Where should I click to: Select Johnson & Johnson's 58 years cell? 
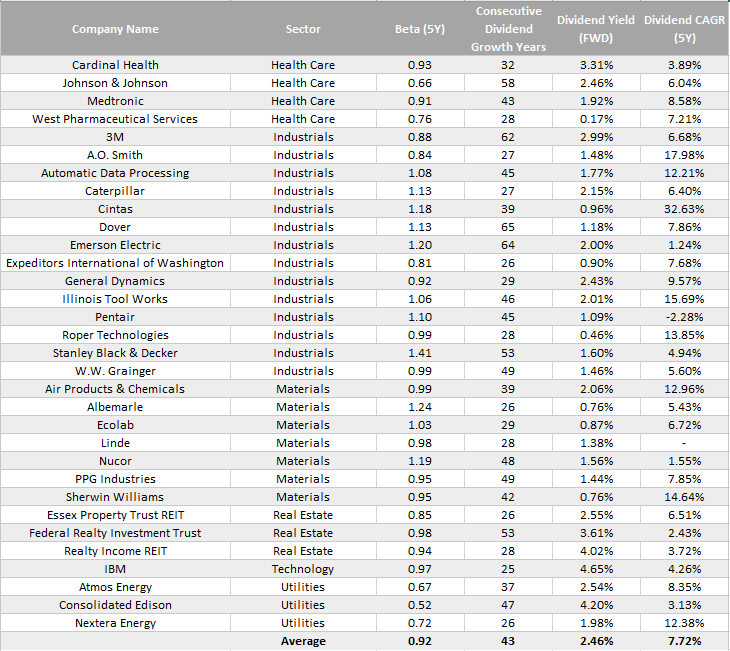pyautogui.click(x=508, y=83)
